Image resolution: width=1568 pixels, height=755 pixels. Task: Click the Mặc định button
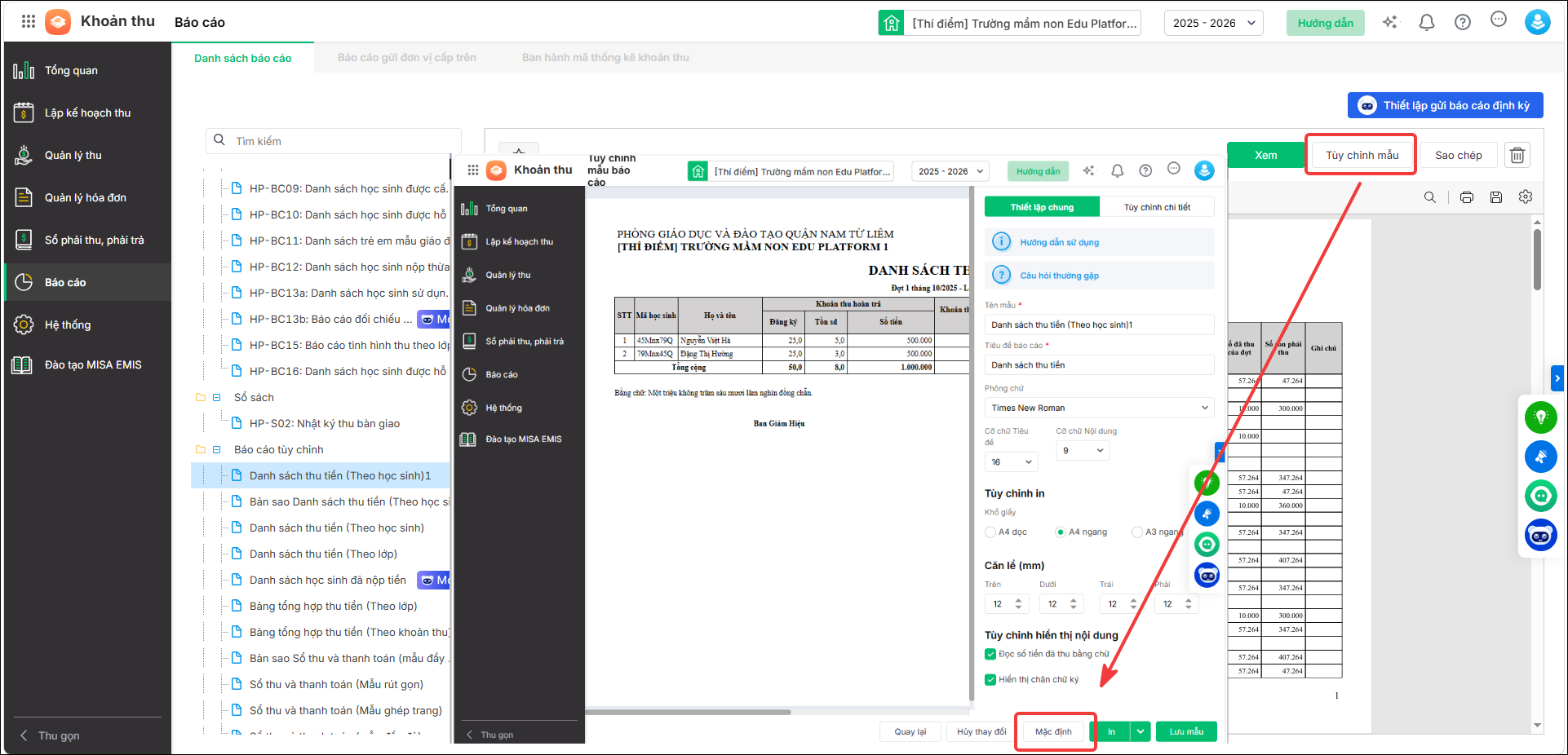(x=1053, y=731)
